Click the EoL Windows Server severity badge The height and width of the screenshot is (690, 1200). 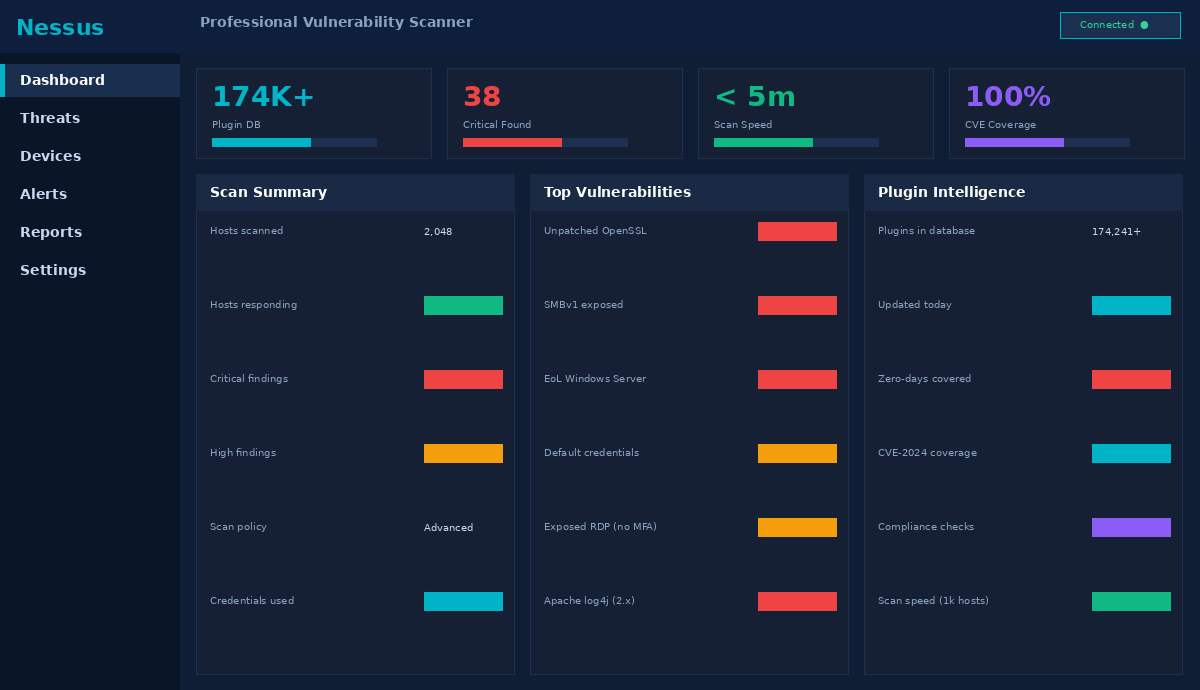click(797, 379)
